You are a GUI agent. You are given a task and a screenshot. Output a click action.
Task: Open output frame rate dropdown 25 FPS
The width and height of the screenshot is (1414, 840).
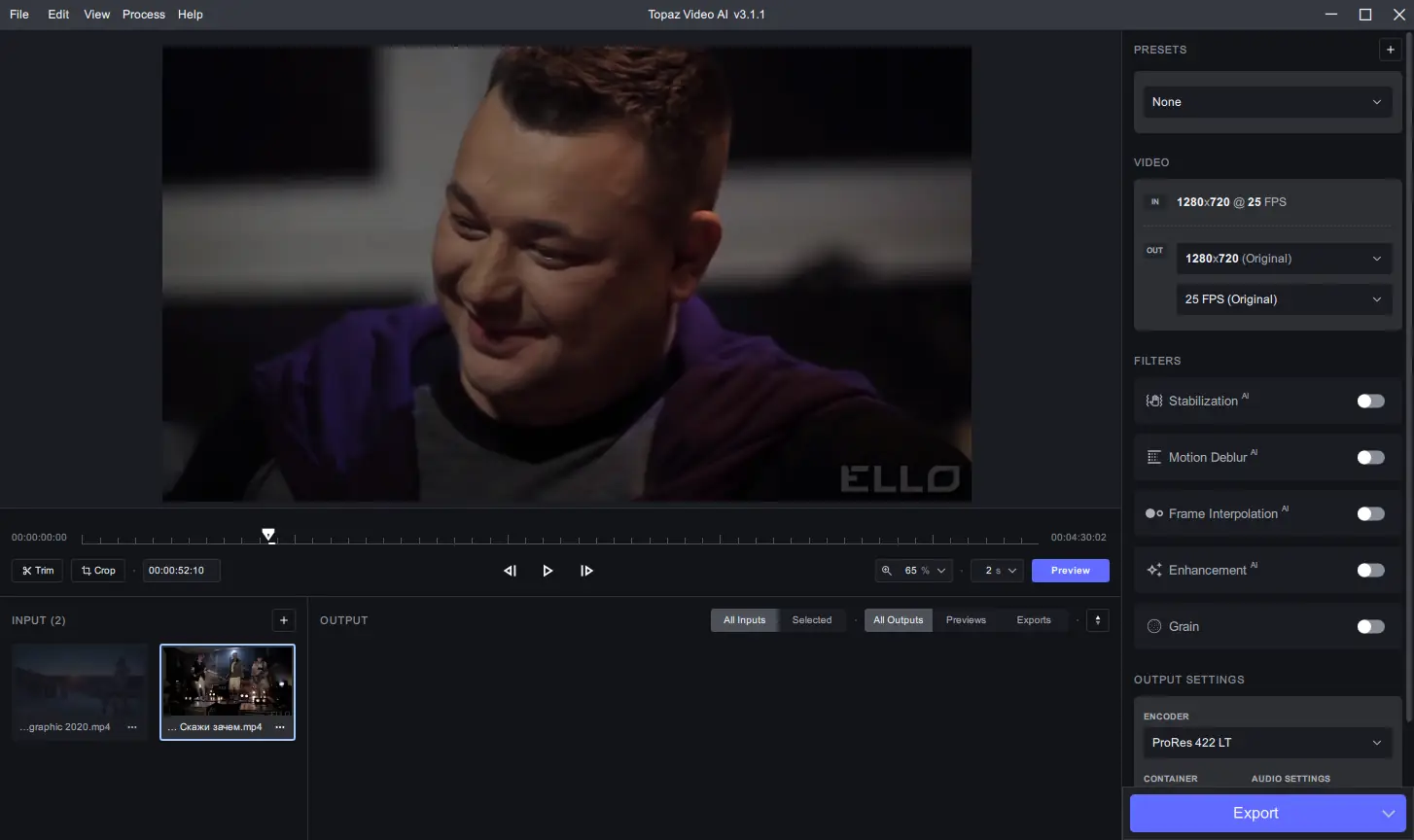[x=1284, y=299]
